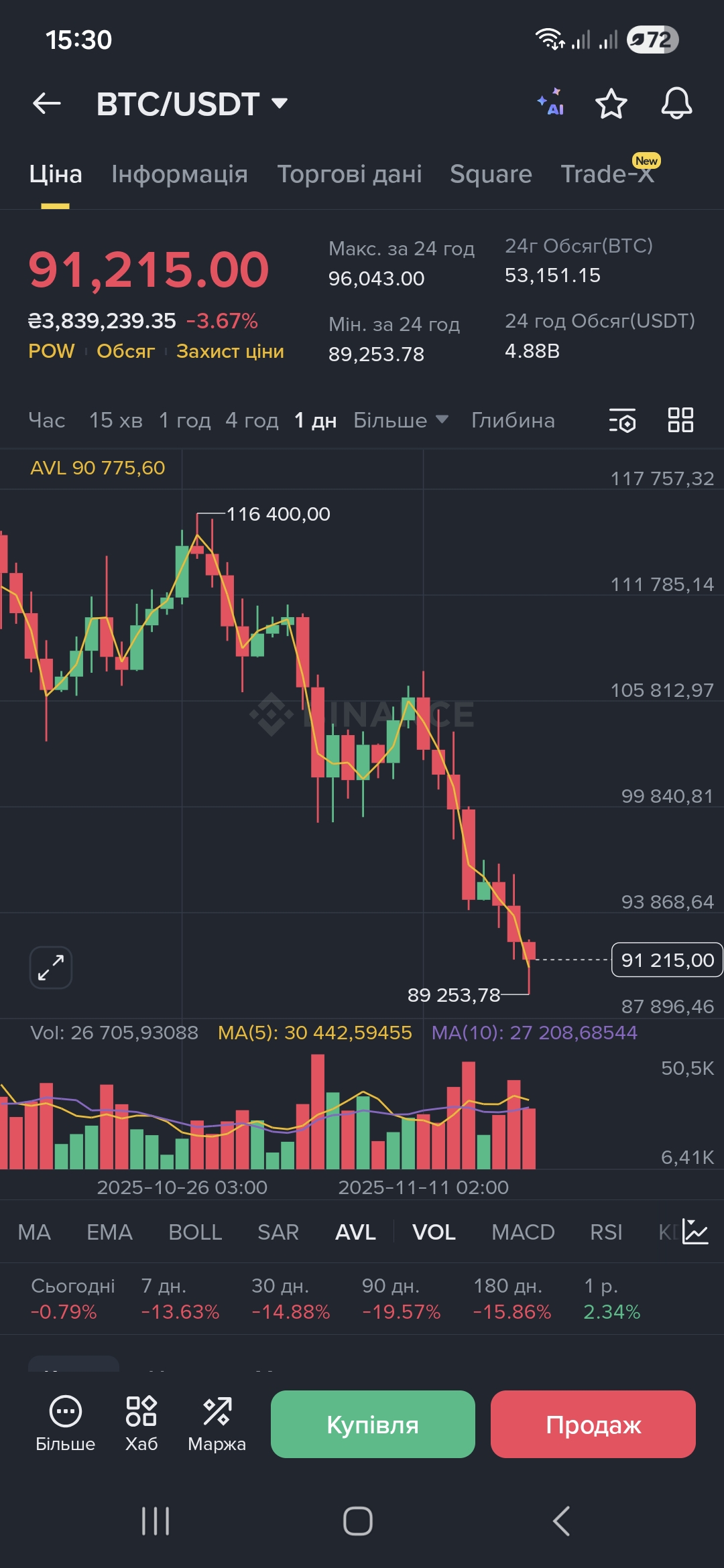Open the chart layout grid icon
This screenshot has height=1568, width=724.
(680, 420)
